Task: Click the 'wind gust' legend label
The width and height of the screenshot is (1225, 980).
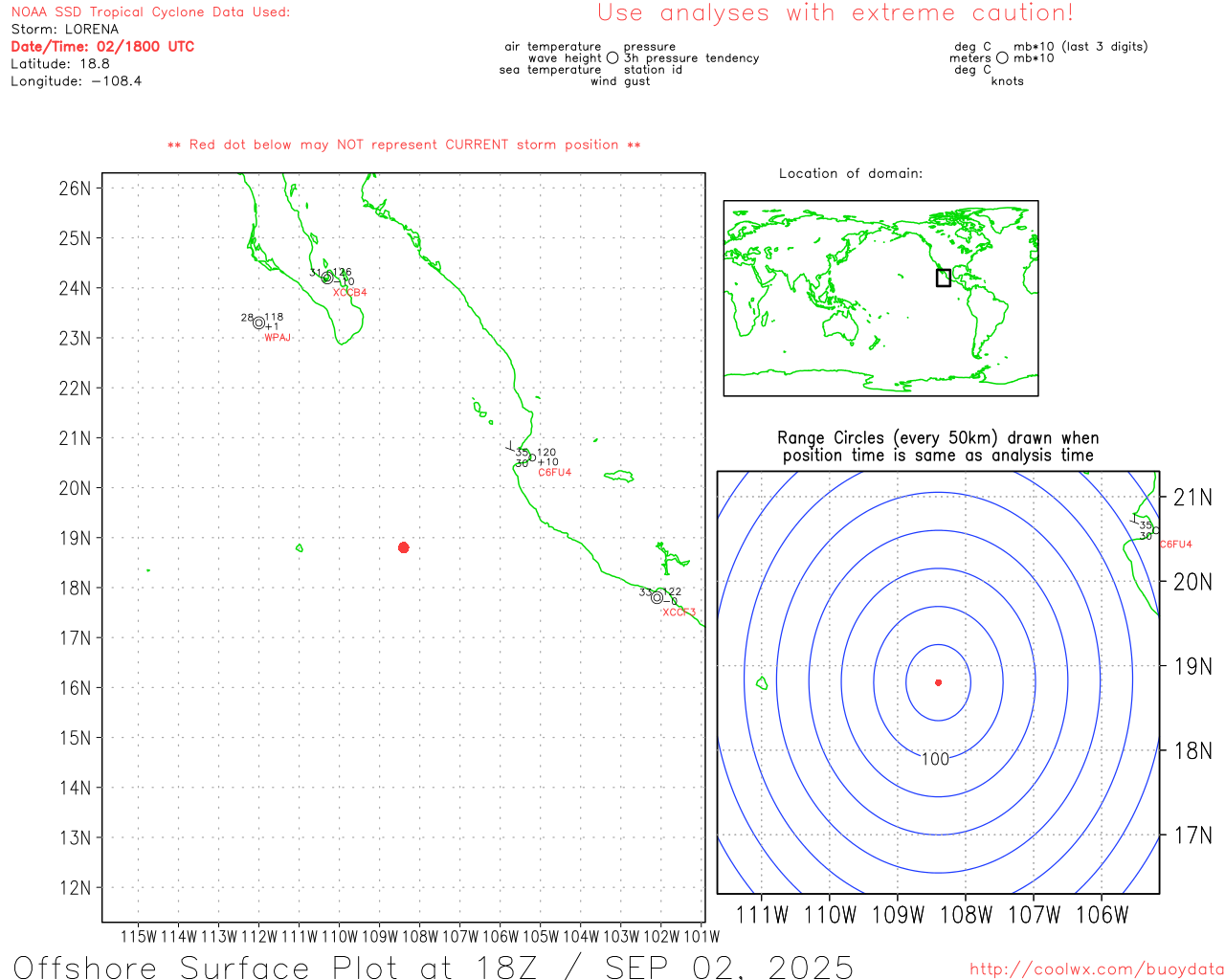Action: [620, 81]
